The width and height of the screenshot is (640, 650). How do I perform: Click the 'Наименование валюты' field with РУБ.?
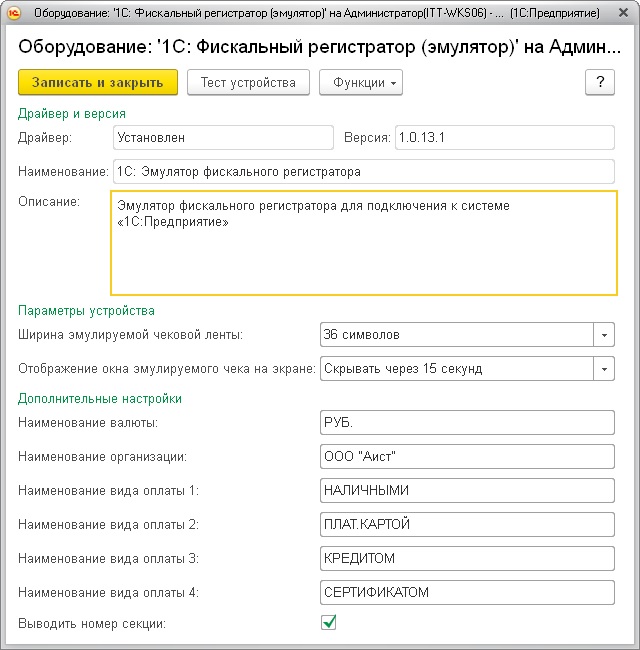click(x=466, y=423)
